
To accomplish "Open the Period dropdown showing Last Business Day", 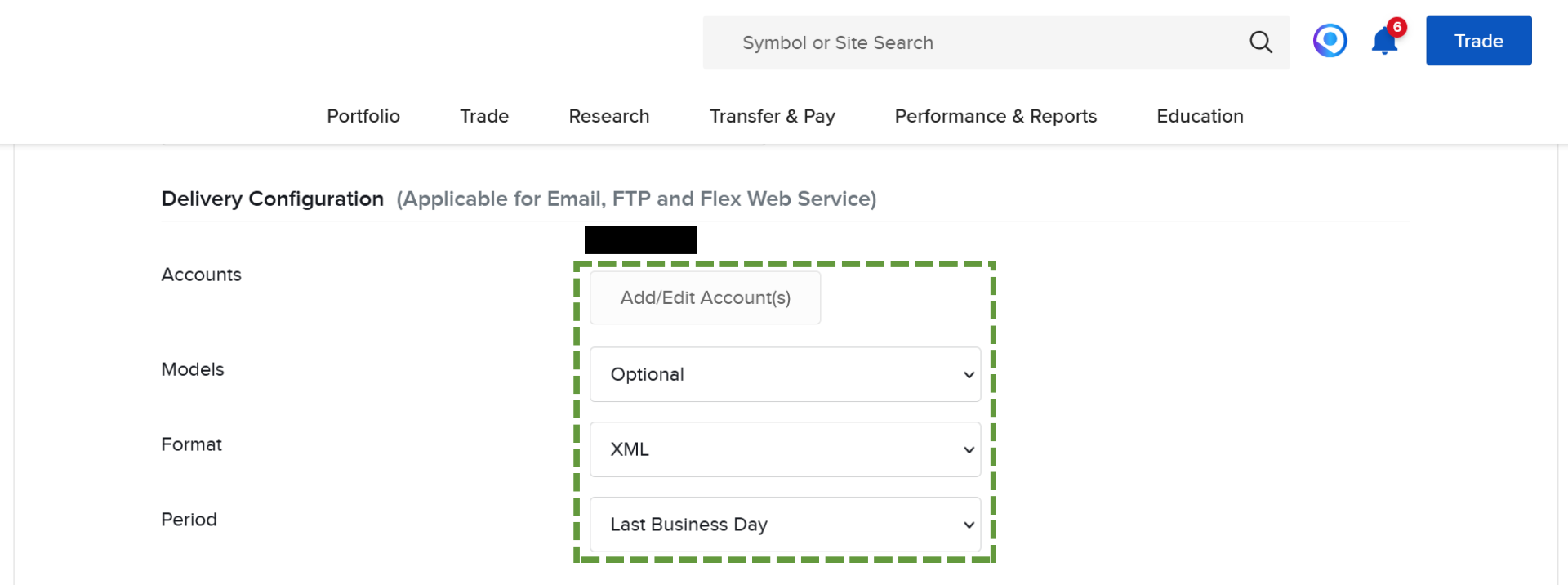I will tap(784, 525).
